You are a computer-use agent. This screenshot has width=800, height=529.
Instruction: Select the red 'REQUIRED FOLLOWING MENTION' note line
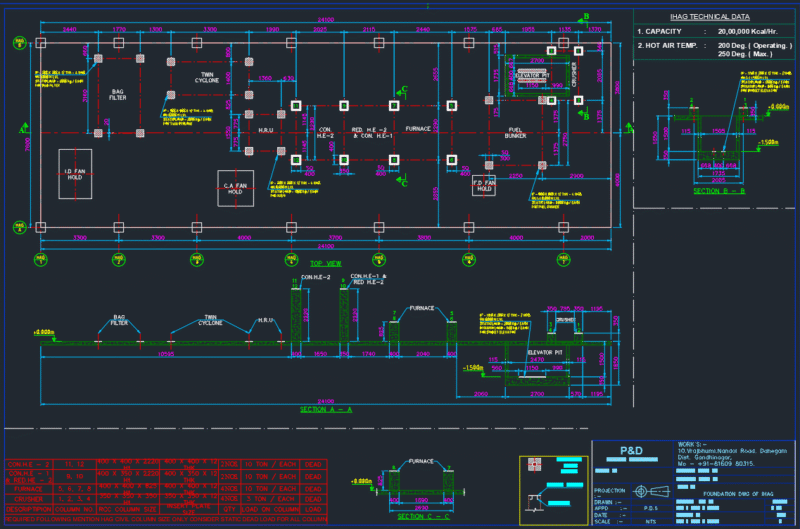166,519
